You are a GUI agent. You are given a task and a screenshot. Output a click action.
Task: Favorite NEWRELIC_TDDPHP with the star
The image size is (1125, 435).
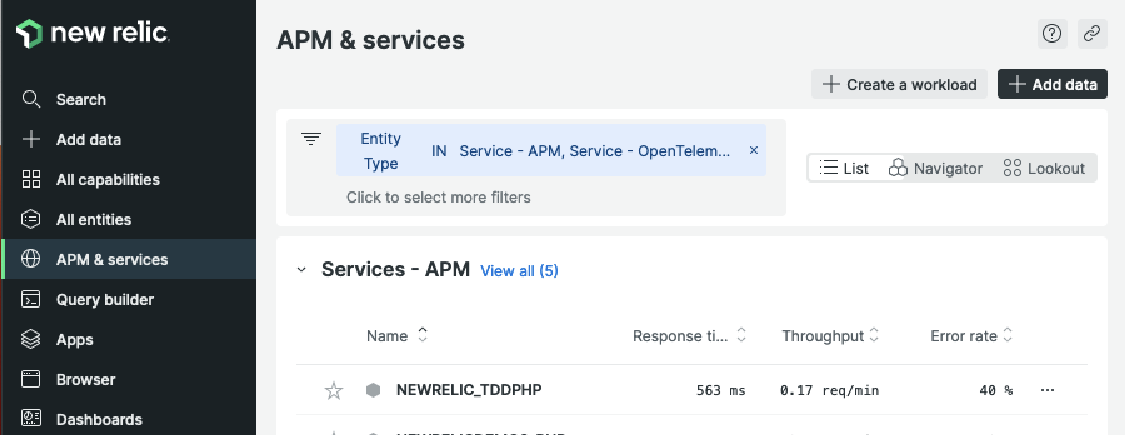(334, 390)
